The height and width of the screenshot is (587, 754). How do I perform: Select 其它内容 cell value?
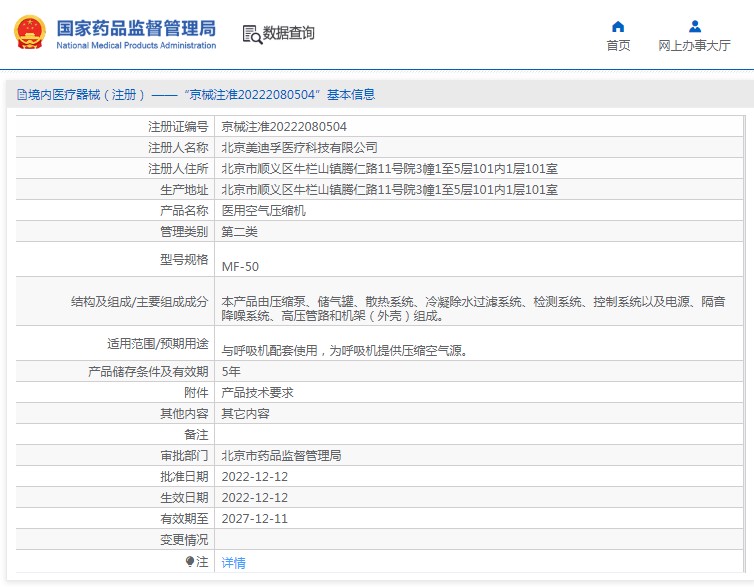click(x=245, y=413)
